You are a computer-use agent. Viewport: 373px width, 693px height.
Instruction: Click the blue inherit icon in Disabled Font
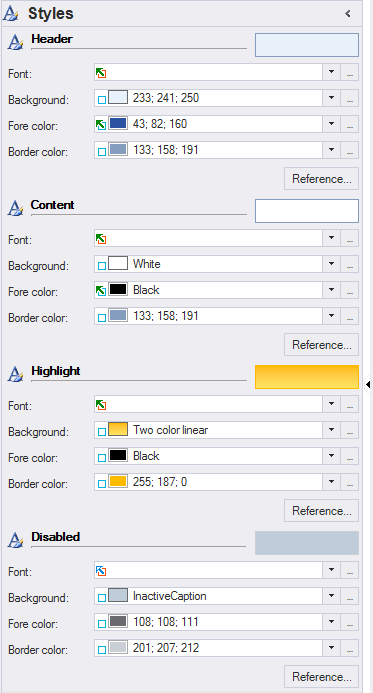[x=101, y=571]
